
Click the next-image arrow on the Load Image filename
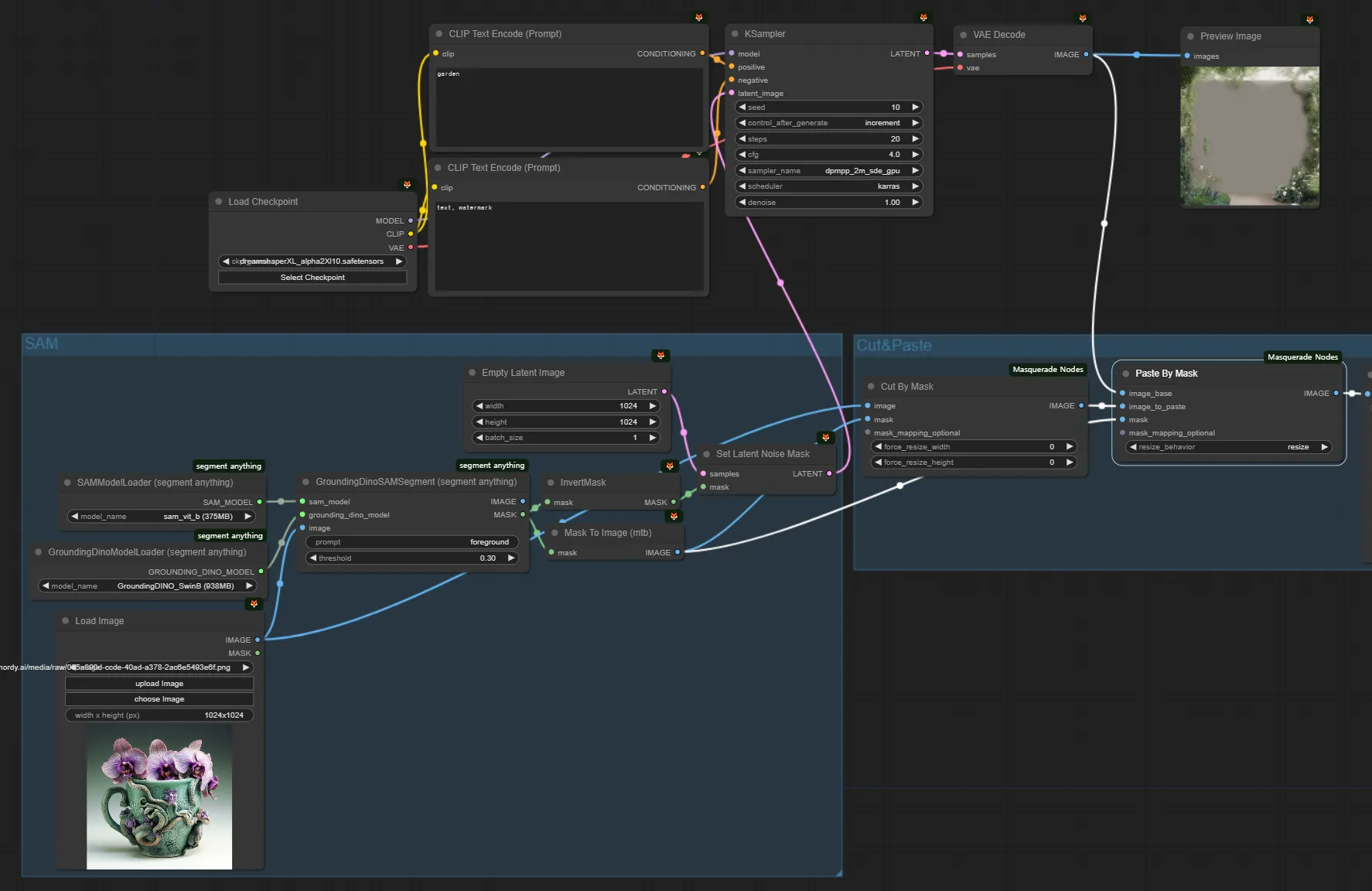pyautogui.click(x=246, y=667)
